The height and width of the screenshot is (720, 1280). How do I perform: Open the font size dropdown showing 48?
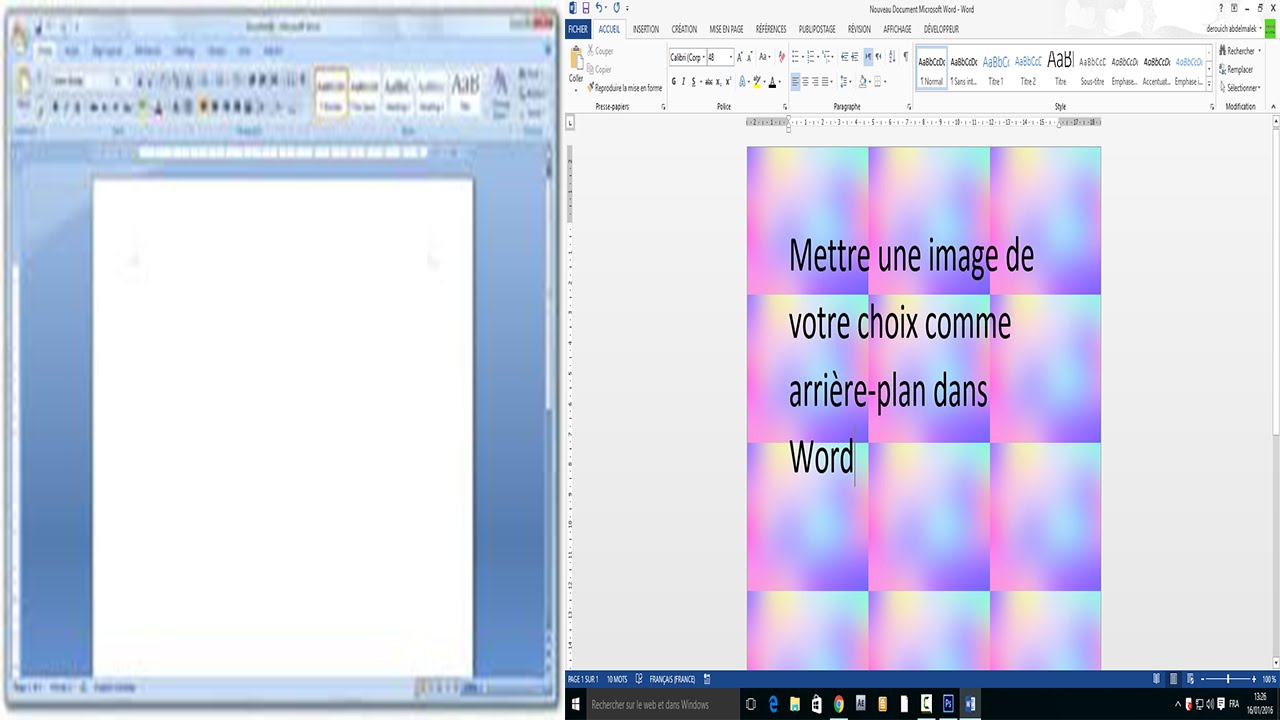pos(720,57)
